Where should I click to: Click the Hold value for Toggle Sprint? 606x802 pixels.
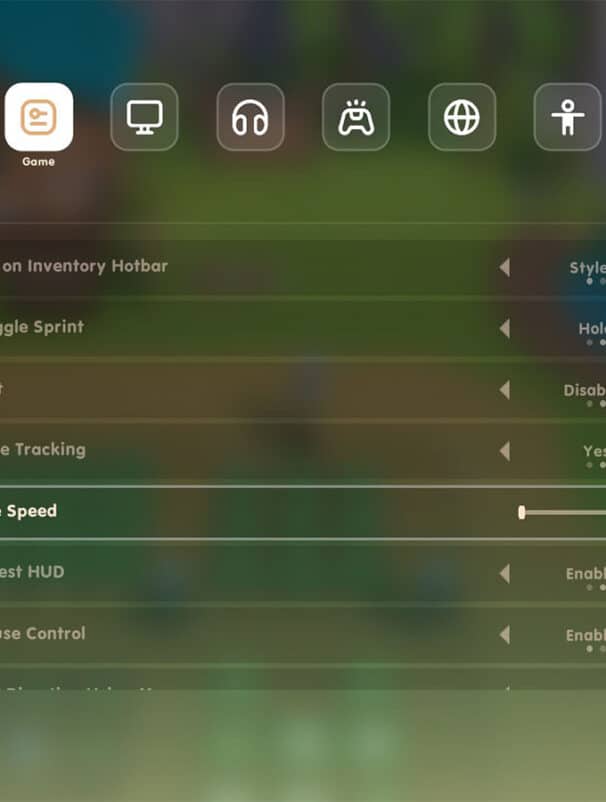(592, 328)
